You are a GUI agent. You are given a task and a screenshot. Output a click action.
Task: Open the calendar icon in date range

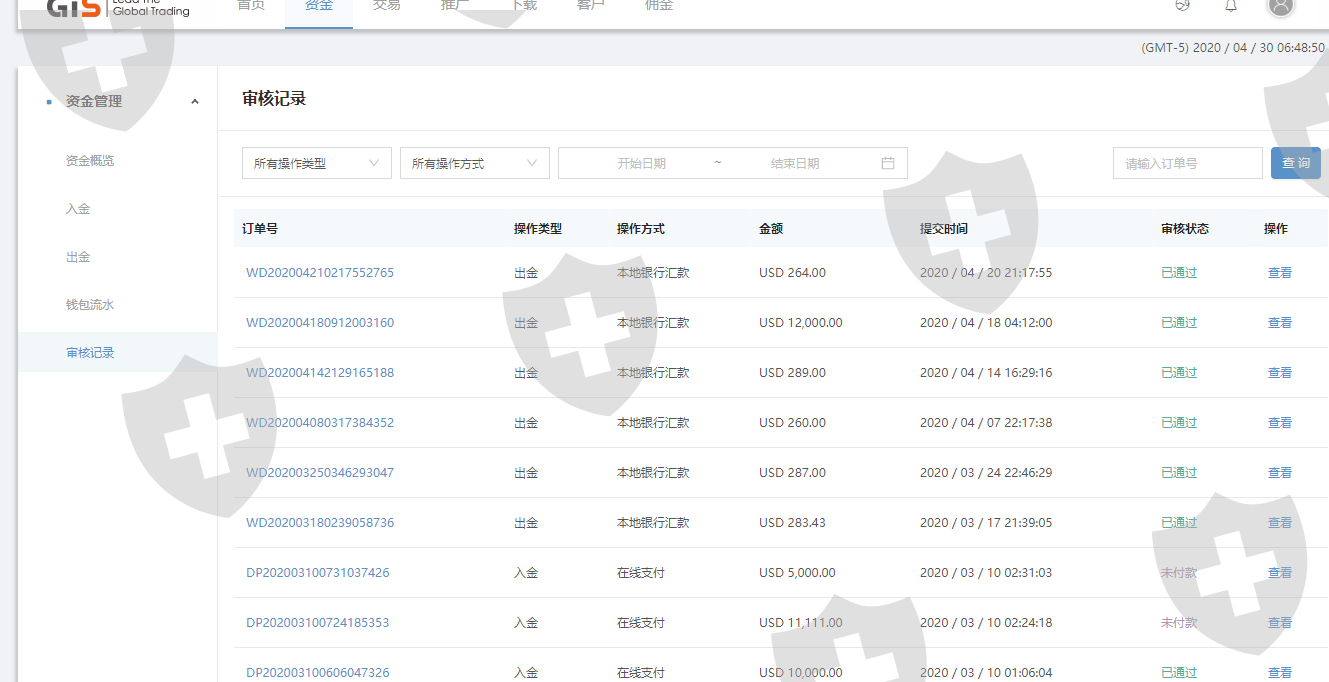[888, 163]
